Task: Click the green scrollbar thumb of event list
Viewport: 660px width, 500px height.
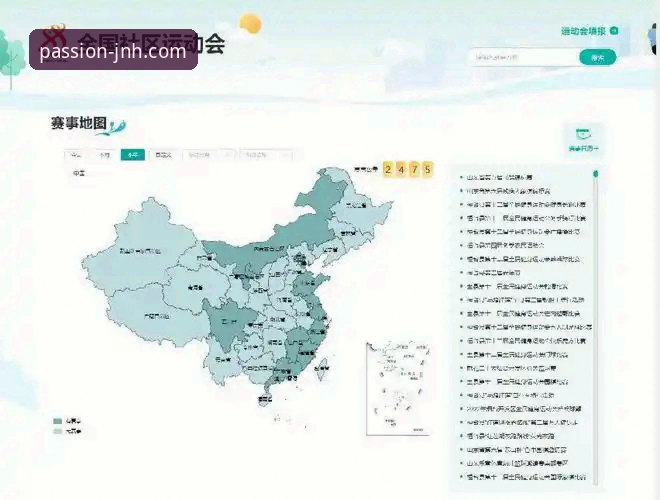Action: [596, 173]
